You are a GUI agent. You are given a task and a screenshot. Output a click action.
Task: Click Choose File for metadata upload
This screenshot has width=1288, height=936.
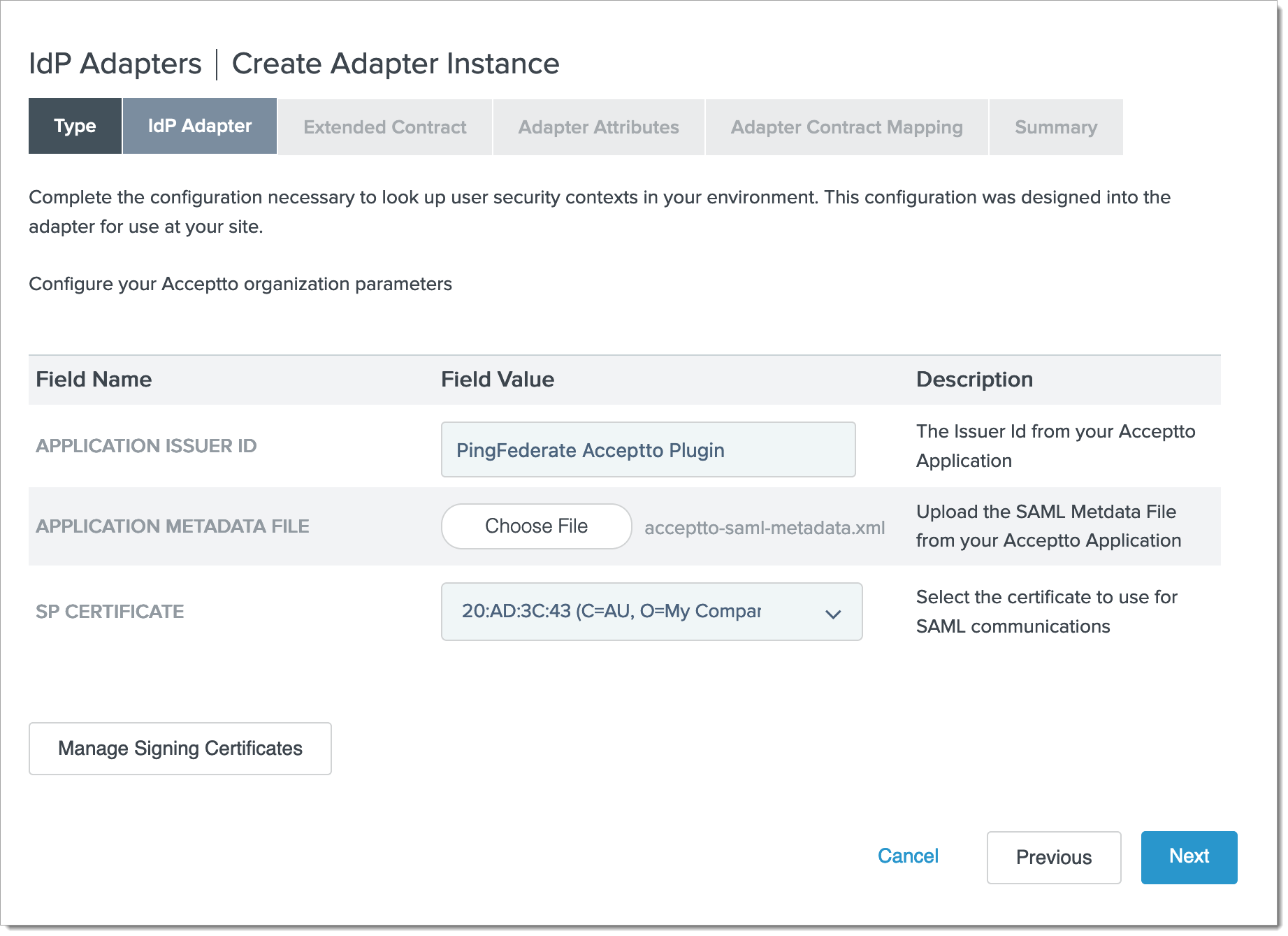tap(537, 526)
